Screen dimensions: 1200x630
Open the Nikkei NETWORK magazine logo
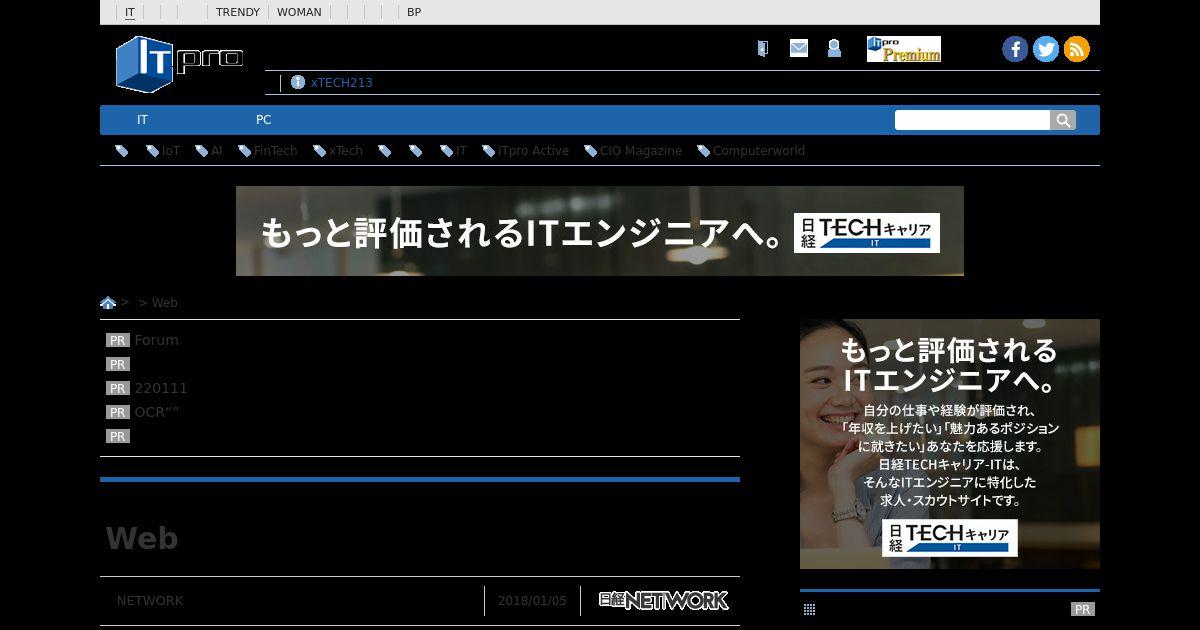pos(663,600)
